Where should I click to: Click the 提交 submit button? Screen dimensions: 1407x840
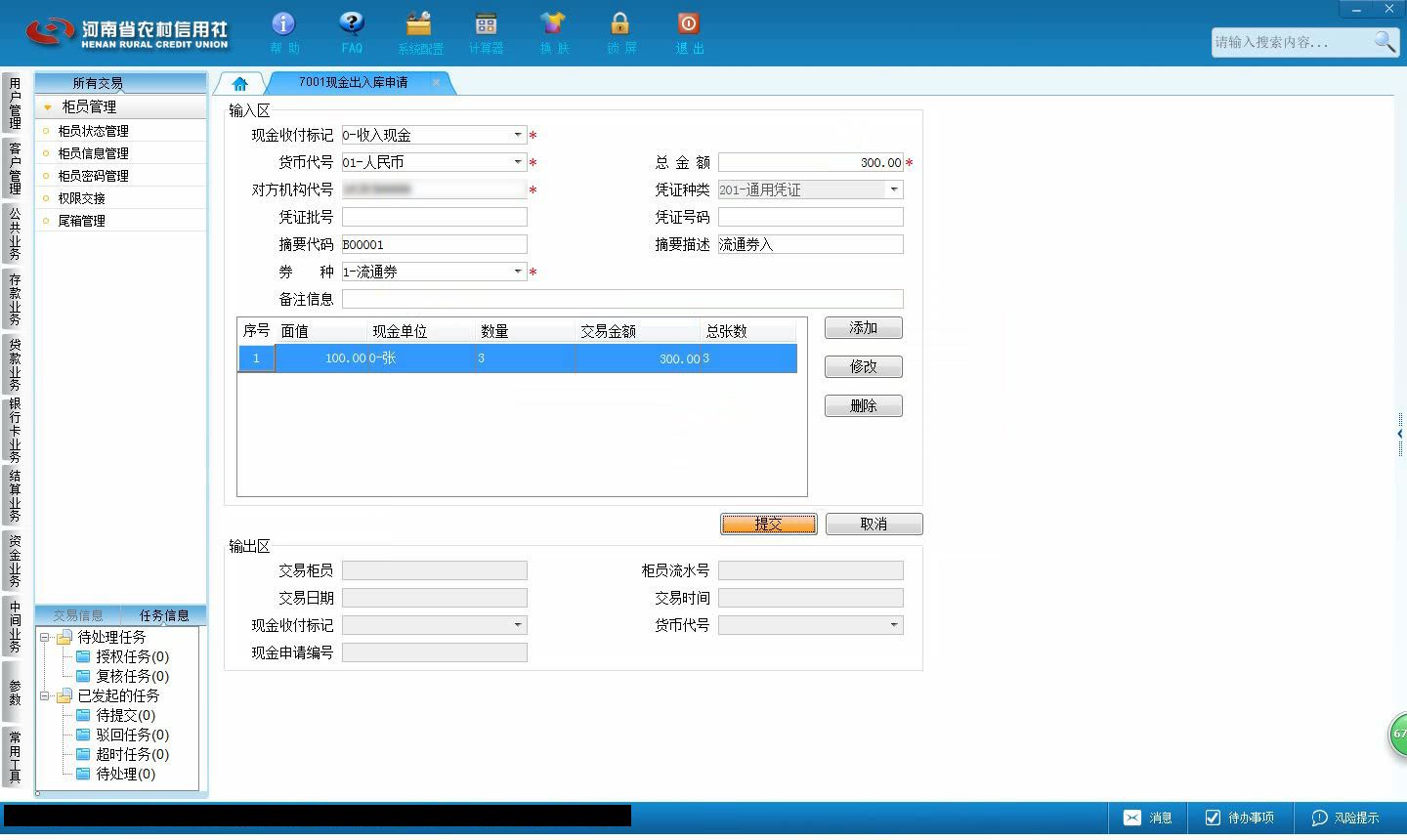(768, 525)
